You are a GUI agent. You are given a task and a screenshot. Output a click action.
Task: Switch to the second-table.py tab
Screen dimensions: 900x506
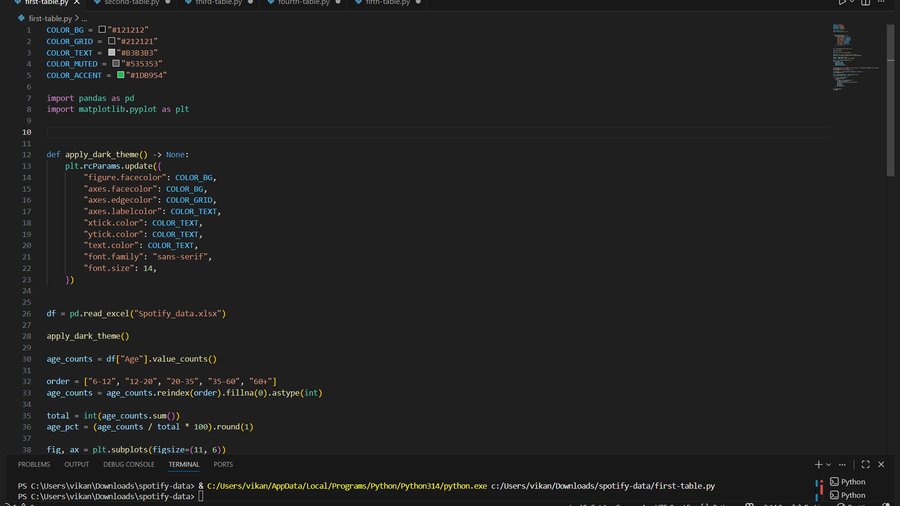(130, 3)
